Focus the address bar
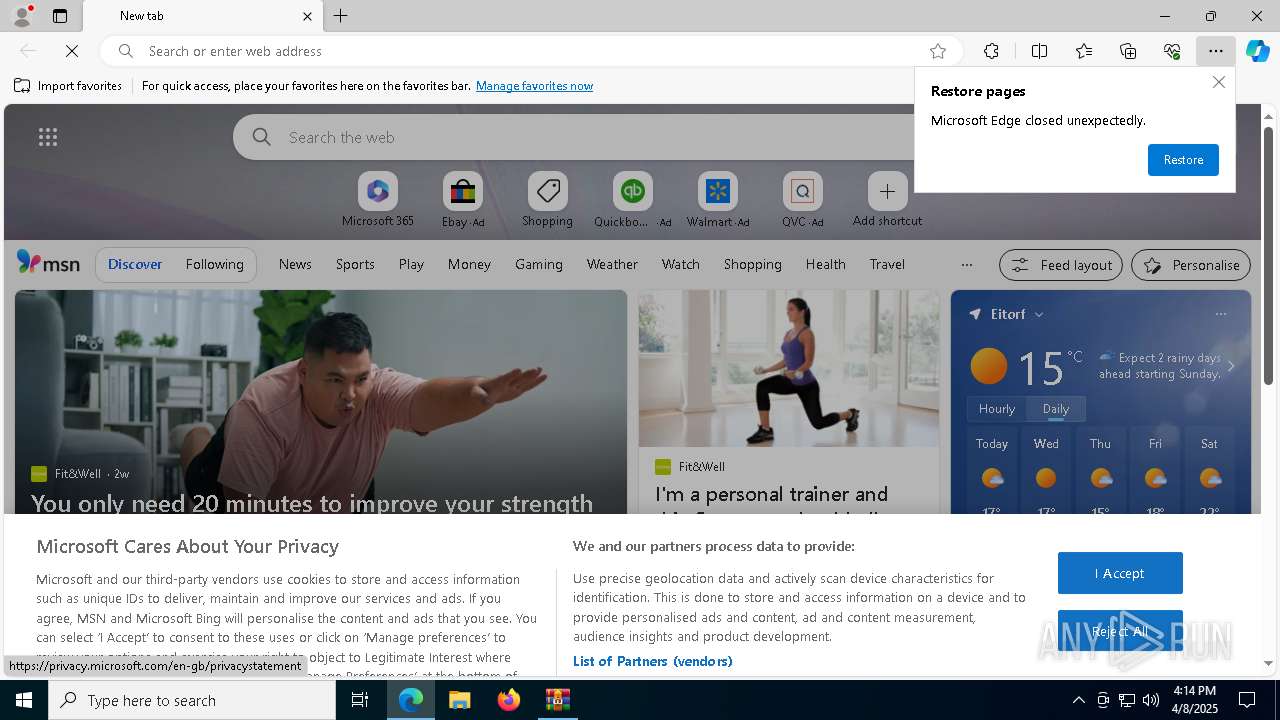 [530, 51]
